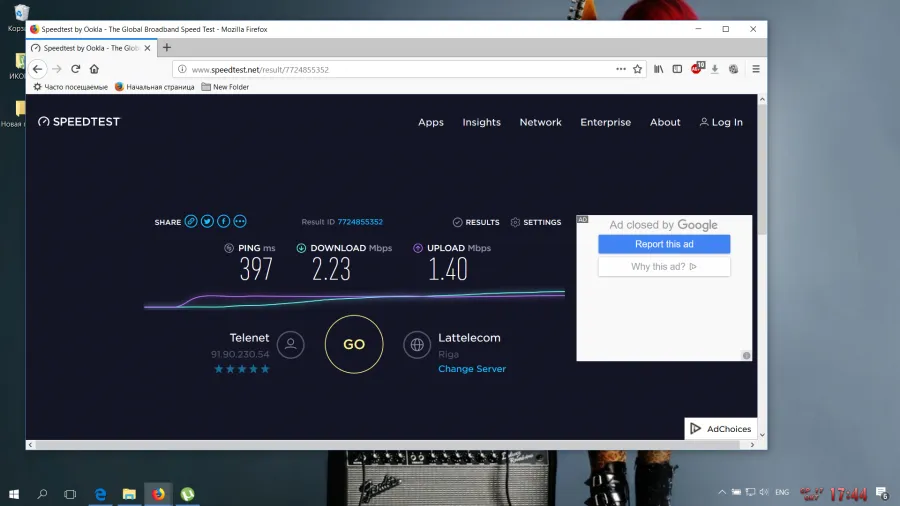Open File Explorer from taskbar
The height and width of the screenshot is (506, 900).
click(x=129, y=493)
